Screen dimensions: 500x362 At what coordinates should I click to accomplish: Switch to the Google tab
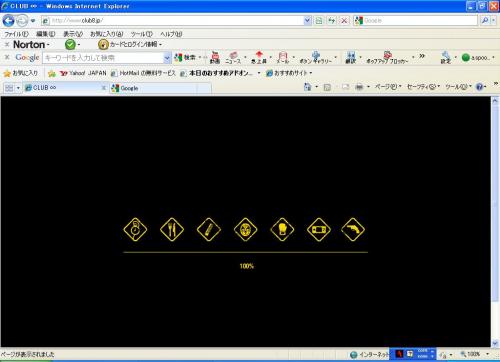(160, 88)
